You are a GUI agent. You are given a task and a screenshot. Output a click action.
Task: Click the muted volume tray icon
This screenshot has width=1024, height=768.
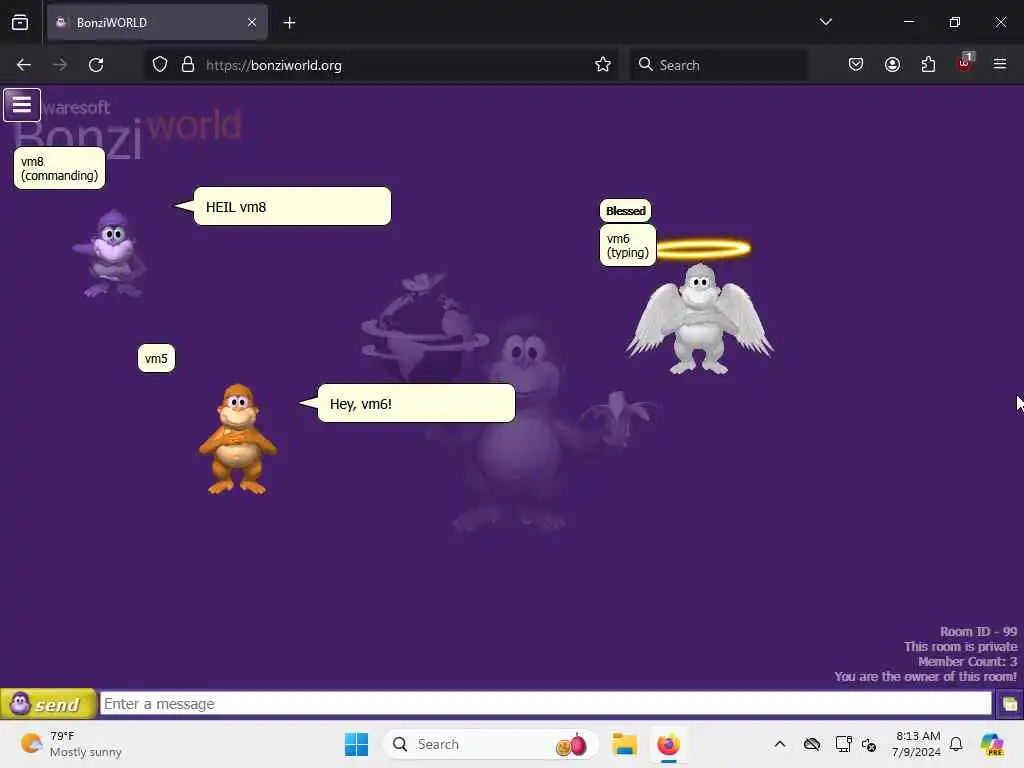click(869, 744)
